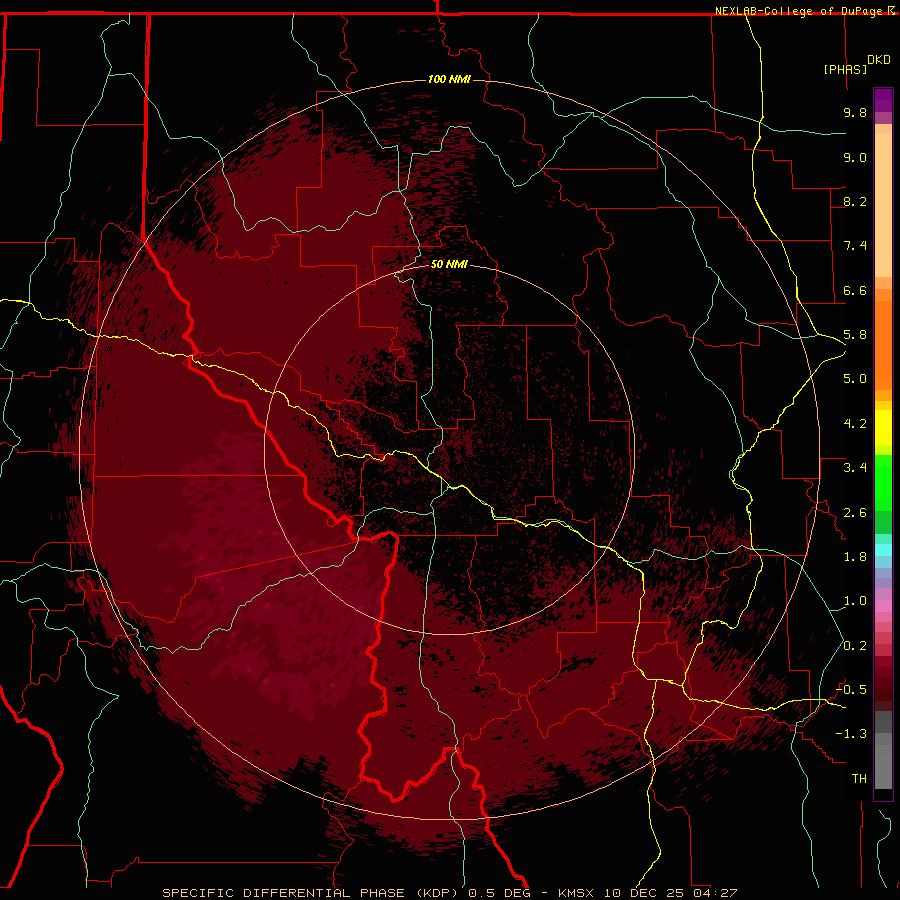Click the DKD legend unit label
This screenshot has height=900, width=900.
[879, 60]
